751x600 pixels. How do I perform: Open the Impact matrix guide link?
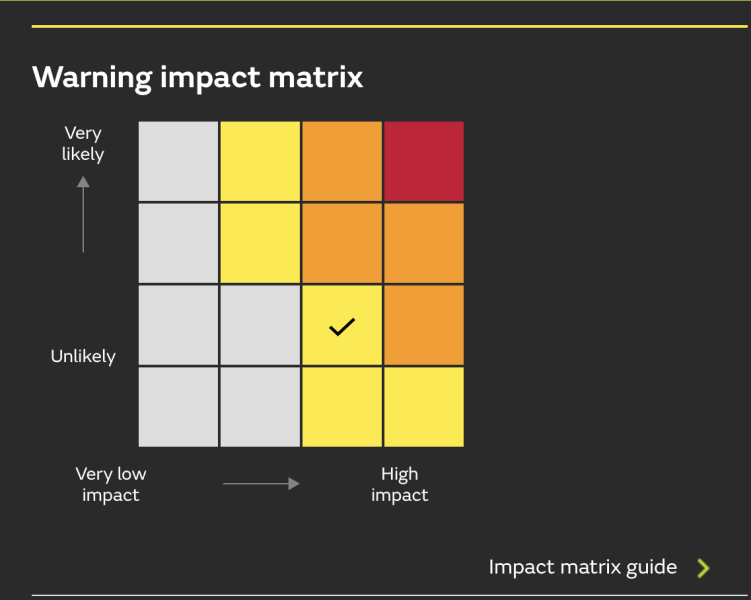[583, 567]
